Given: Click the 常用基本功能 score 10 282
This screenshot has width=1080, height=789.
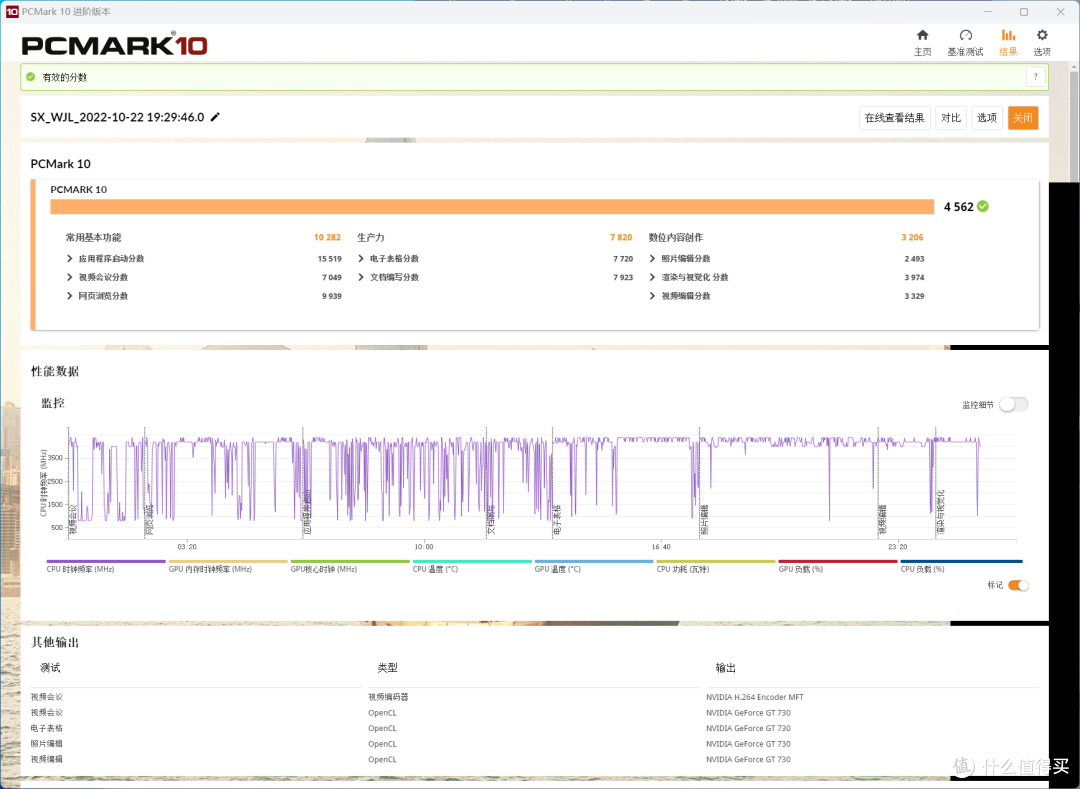Looking at the screenshot, I should [327, 238].
